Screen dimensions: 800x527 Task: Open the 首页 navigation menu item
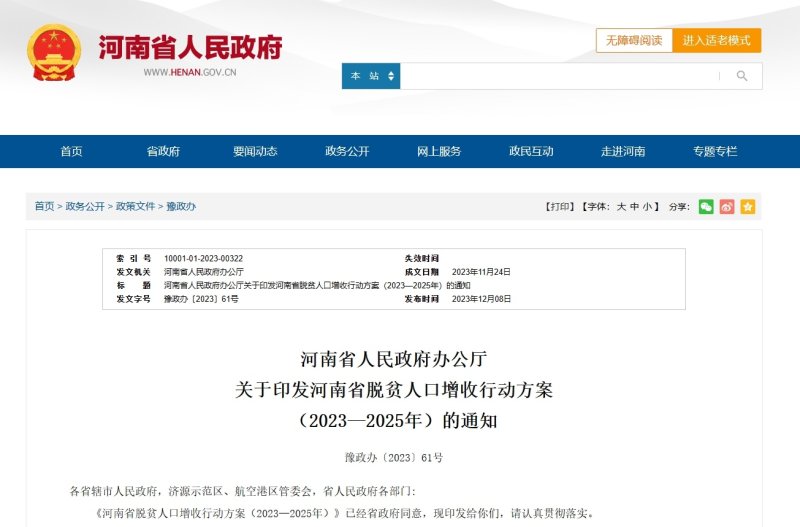click(71, 151)
